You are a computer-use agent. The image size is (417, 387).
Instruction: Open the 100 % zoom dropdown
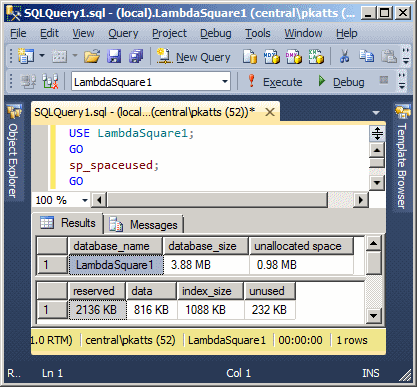pyautogui.click(x=85, y=200)
